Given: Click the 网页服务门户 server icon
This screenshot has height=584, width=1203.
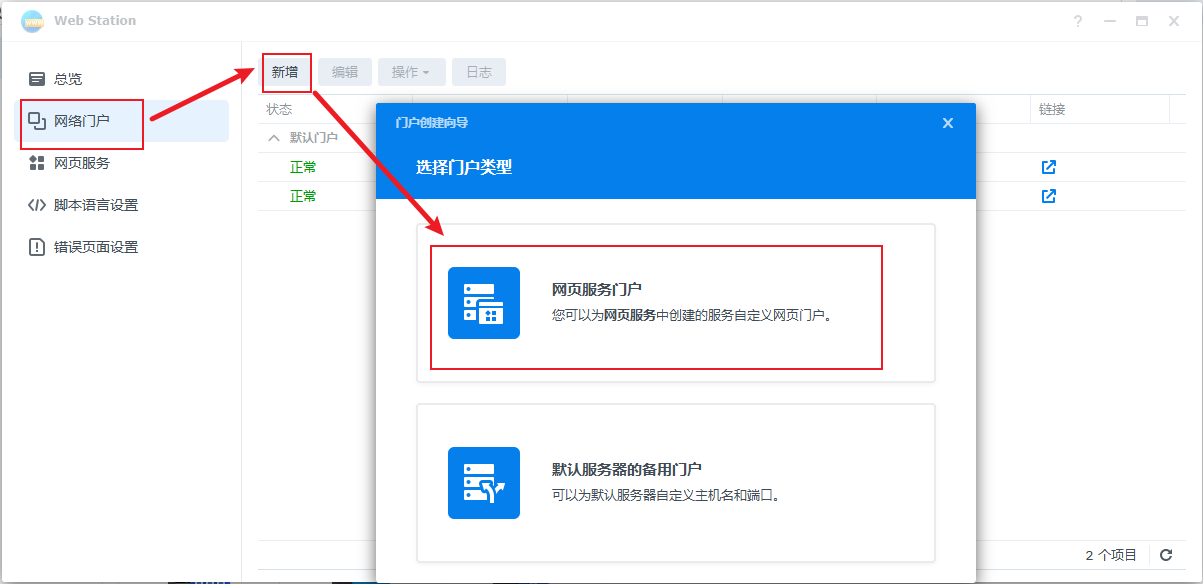Looking at the screenshot, I should (484, 303).
